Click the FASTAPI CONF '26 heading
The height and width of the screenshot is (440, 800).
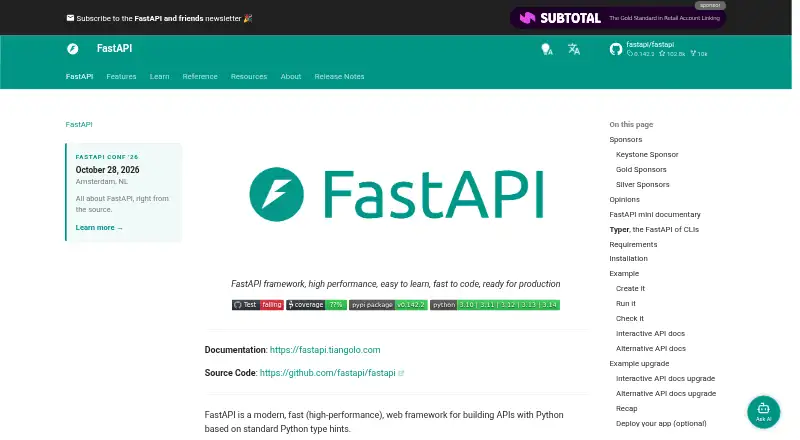pos(107,157)
